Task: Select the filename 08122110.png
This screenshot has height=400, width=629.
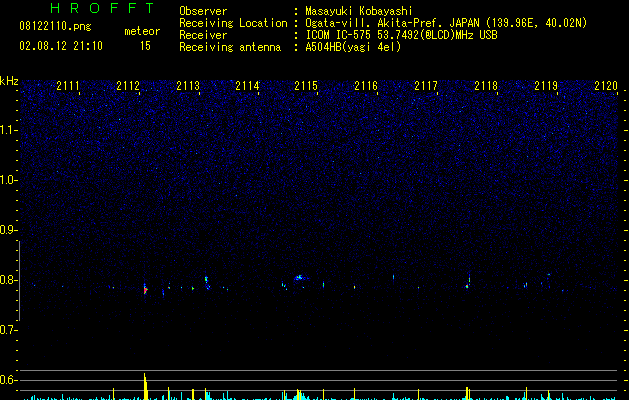Action: tap(55, 27)
